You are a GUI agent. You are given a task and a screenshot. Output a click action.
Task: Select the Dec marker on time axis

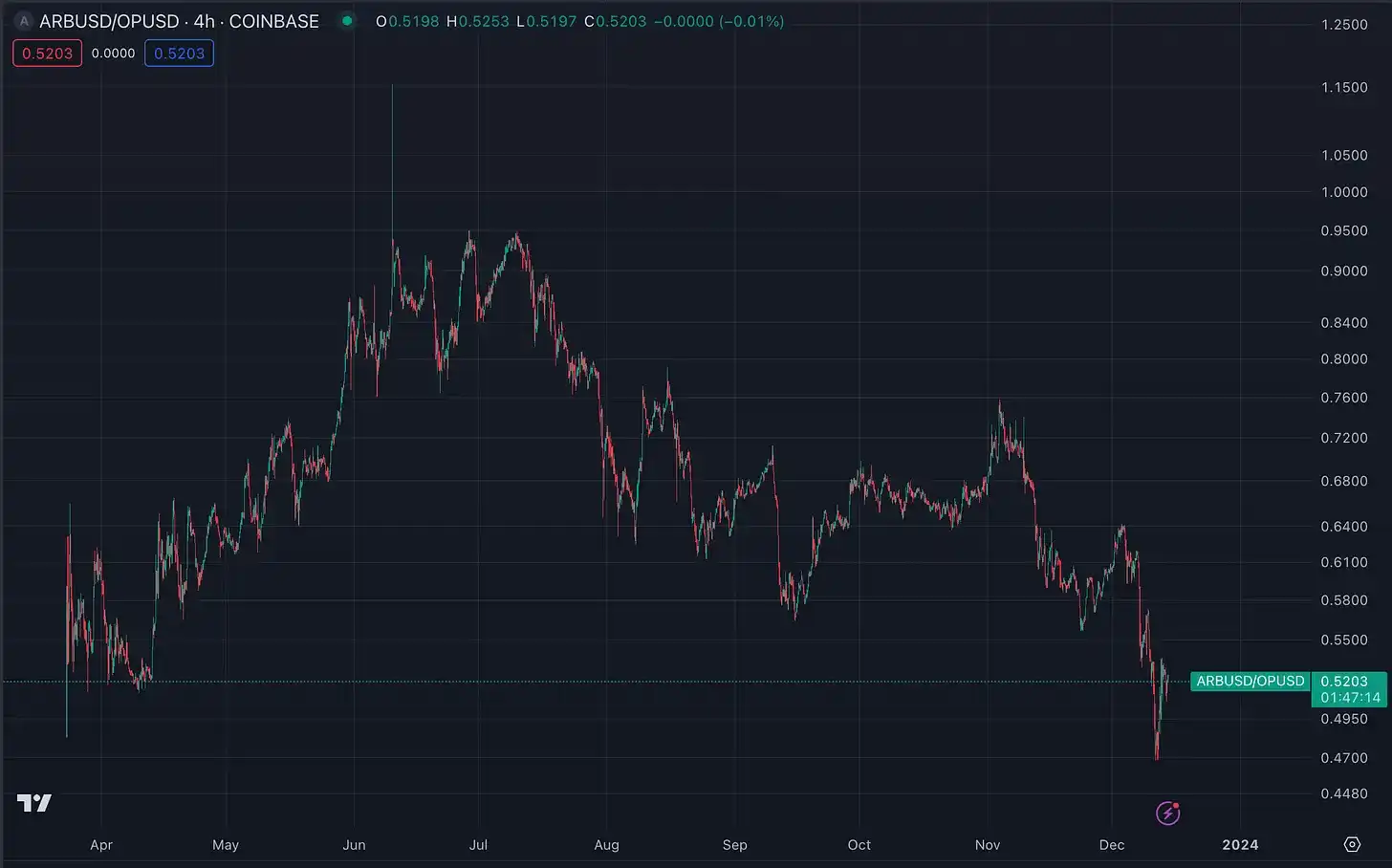click(1111, 845)
